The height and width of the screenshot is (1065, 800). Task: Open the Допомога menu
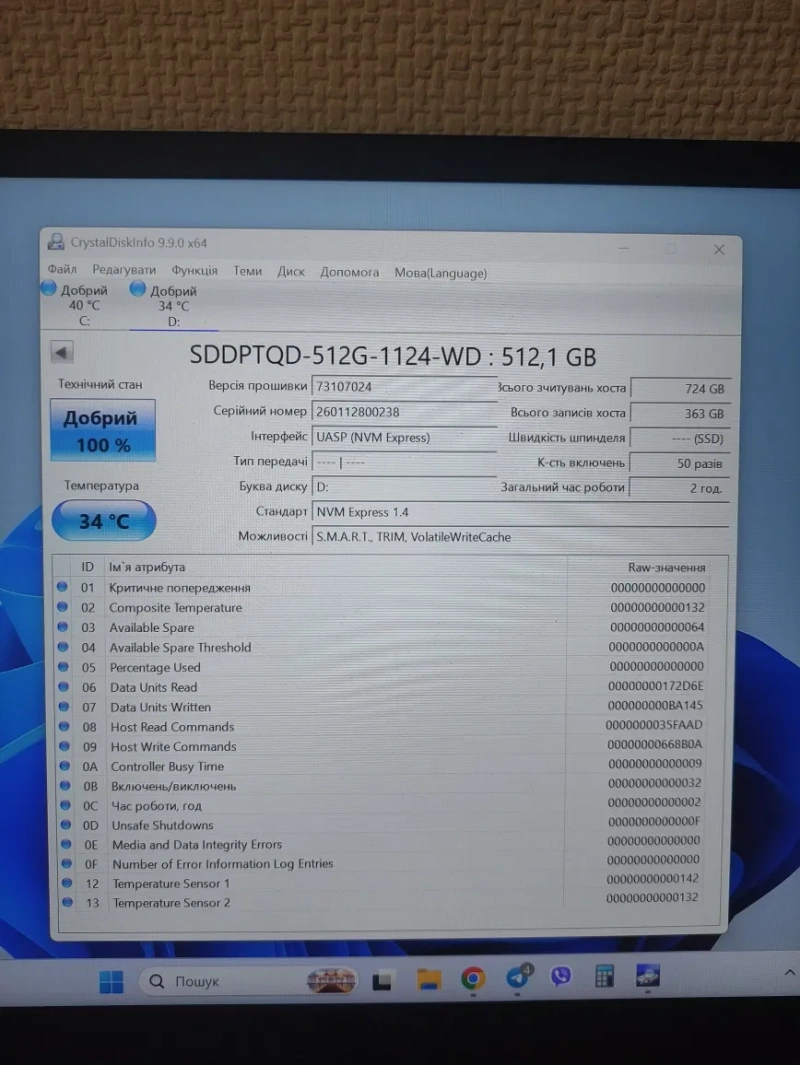tap(349, 272)
